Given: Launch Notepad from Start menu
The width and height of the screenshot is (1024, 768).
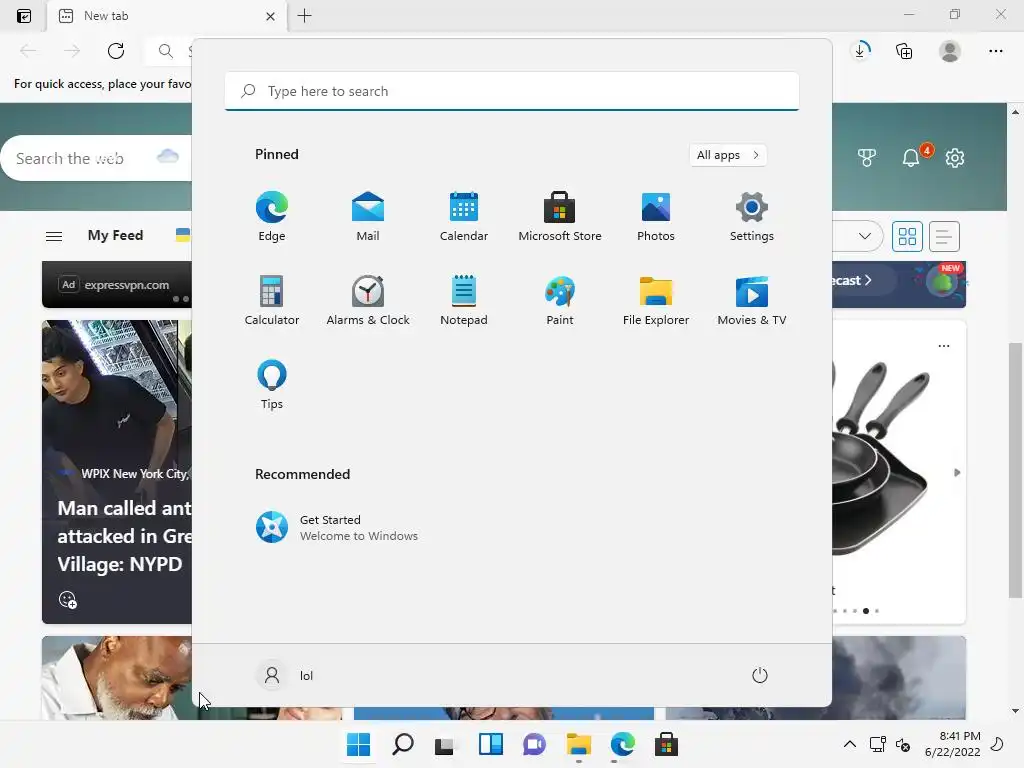Looking at the screenshot, I should 464,300.
